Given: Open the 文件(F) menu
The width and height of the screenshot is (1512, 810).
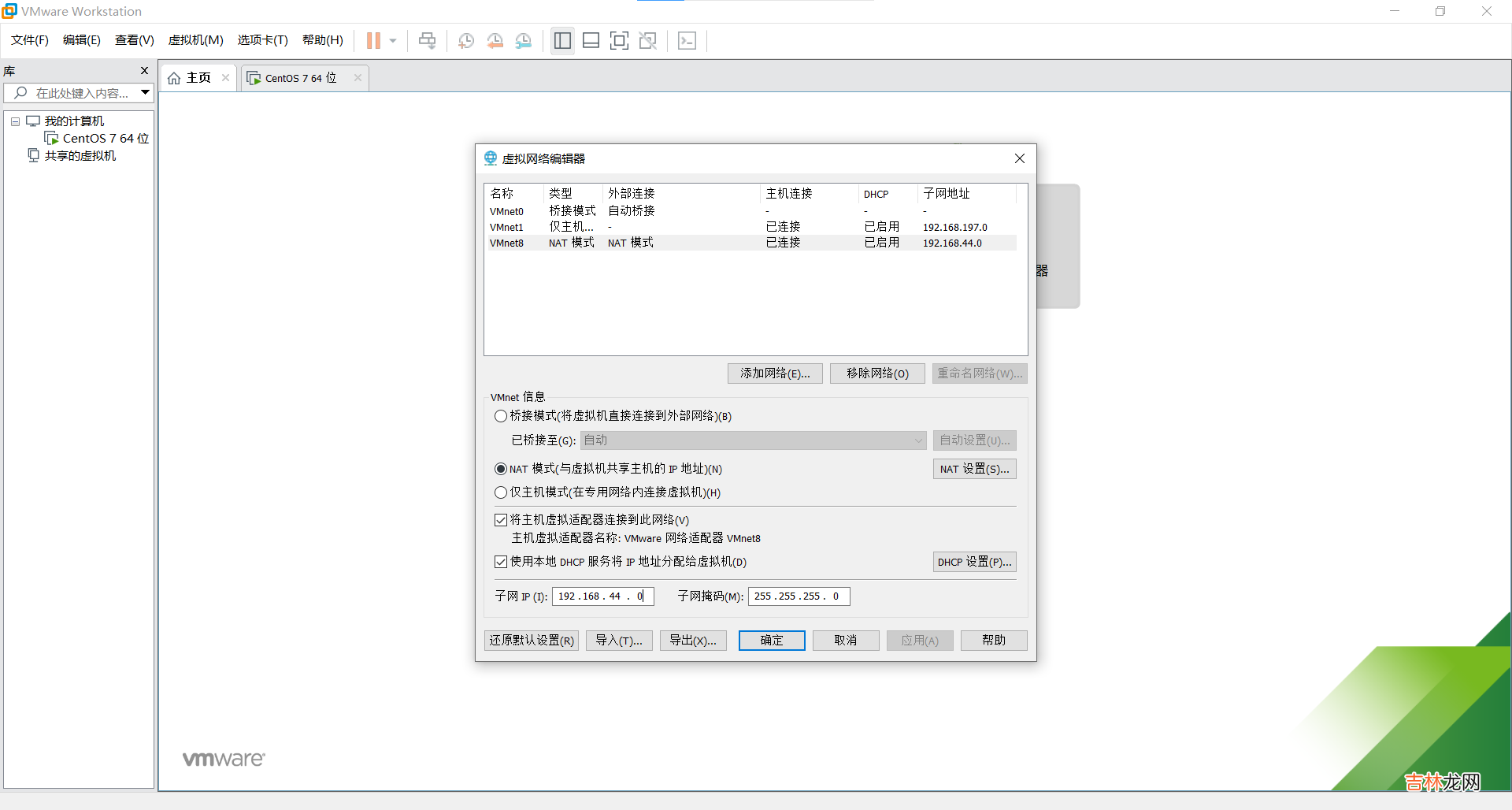Looking at the screenshot, I should point(30,40).
